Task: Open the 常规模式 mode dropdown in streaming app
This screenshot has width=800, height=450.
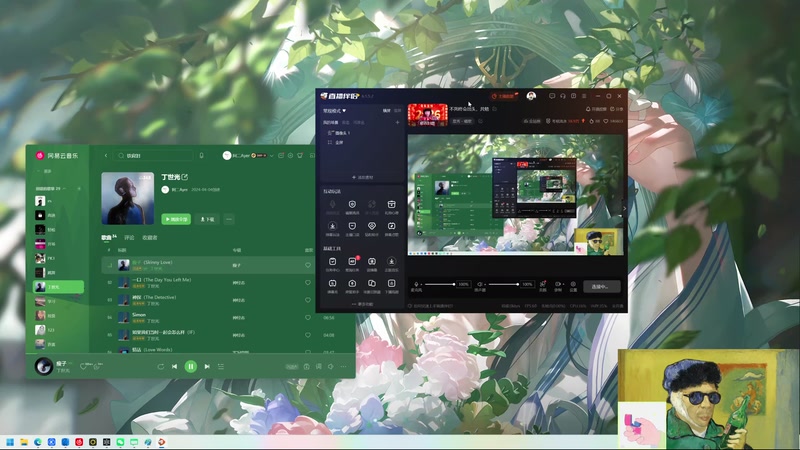Action: (x=334, y=110)
